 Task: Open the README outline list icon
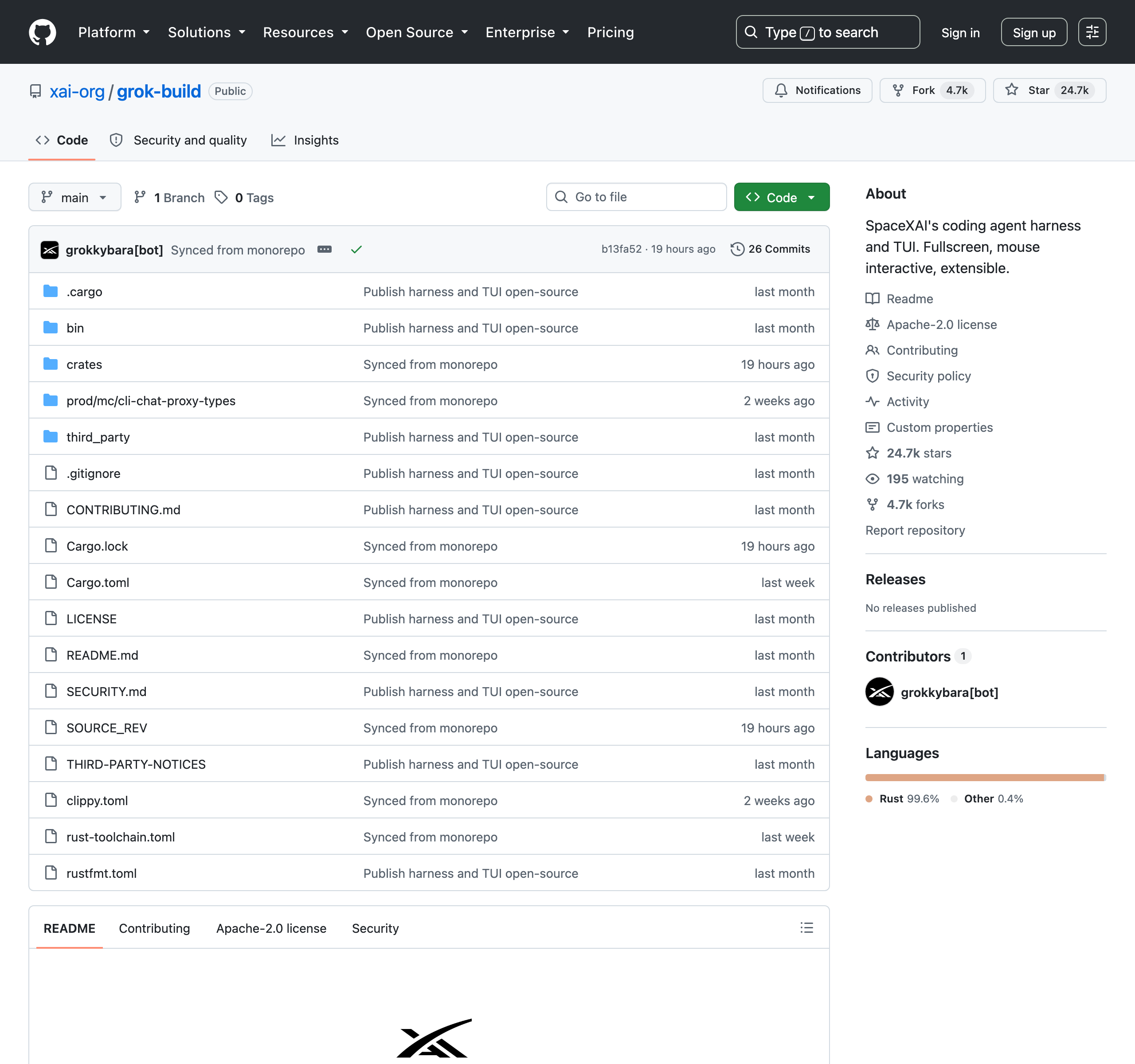[x=806, y=927]
